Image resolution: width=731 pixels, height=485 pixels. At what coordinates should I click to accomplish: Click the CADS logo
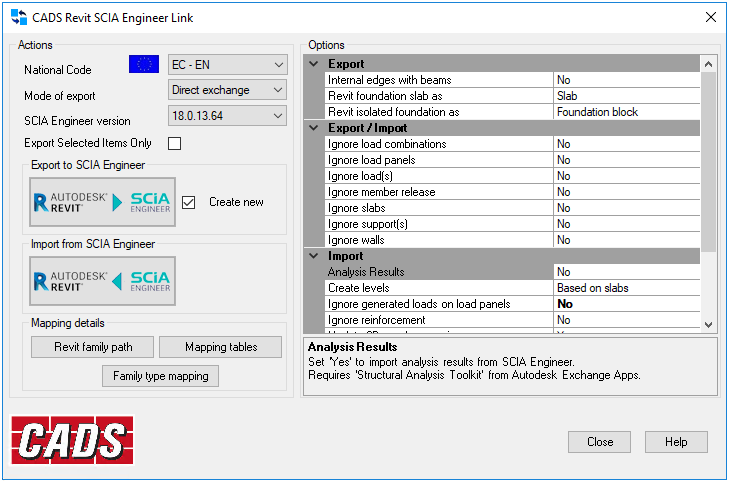click(72, 440)
